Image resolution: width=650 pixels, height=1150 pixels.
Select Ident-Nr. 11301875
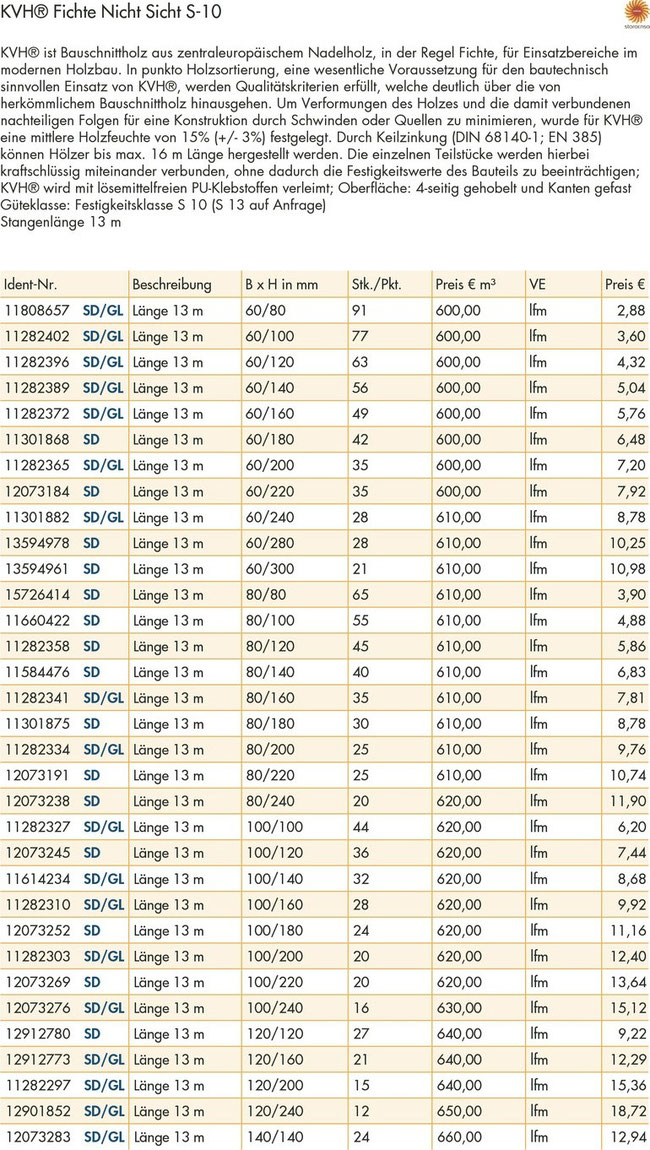(x=37, y=724)
